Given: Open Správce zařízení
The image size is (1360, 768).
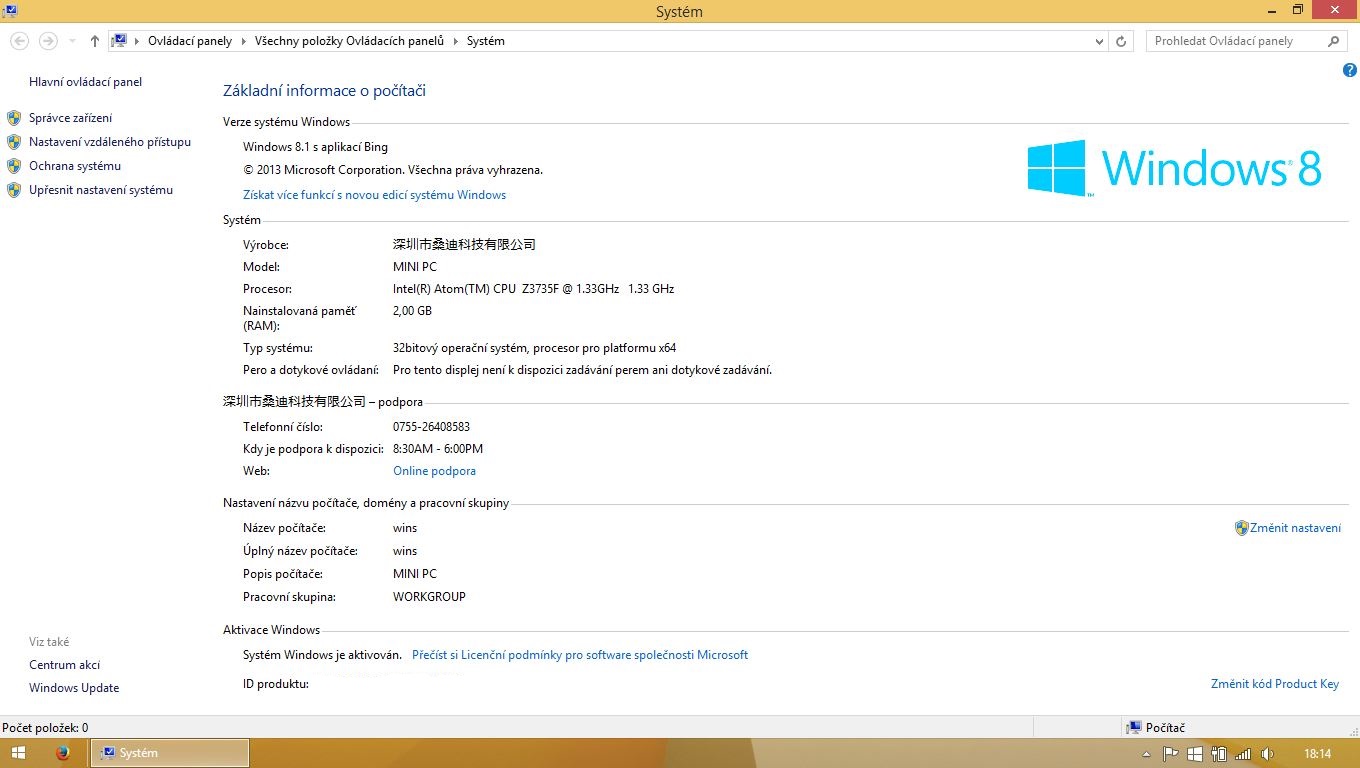Looking at the screenshot, I should click(x=71, y=118).
